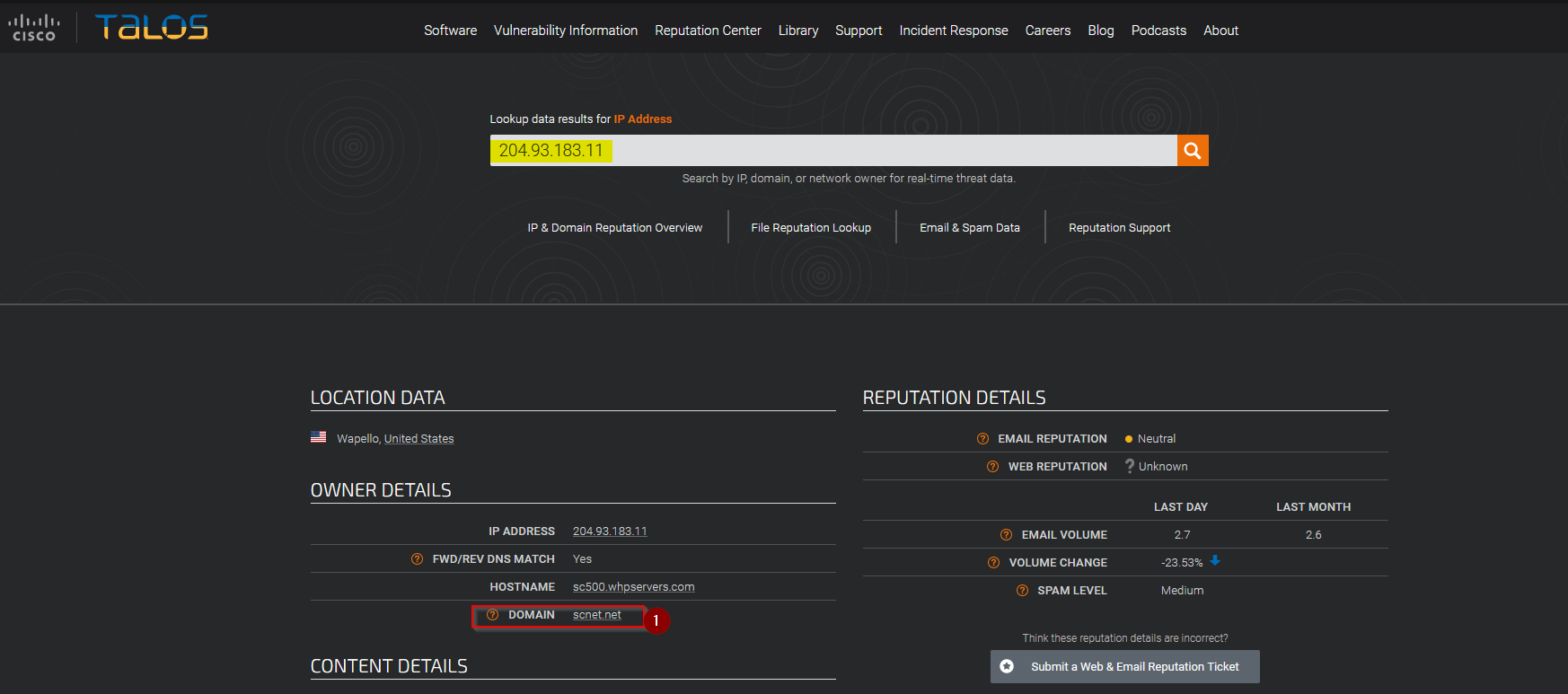Open the sc500.whpservers.com hostname link

click(634, 587)
